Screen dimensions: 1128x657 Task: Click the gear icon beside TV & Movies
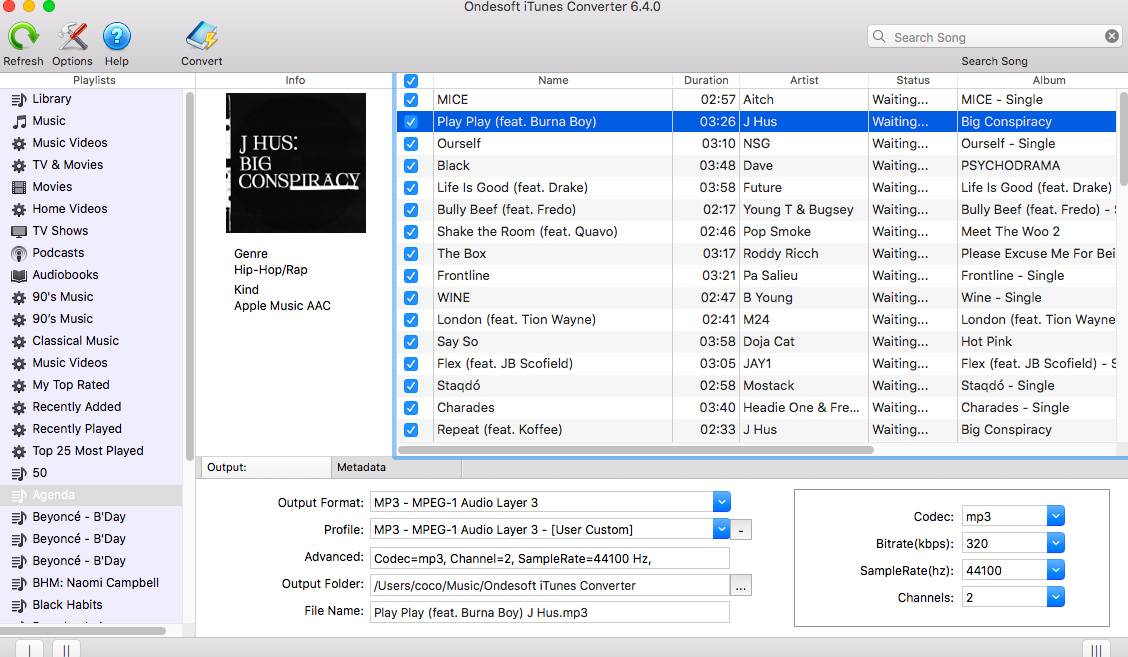[x=19, y=166]
